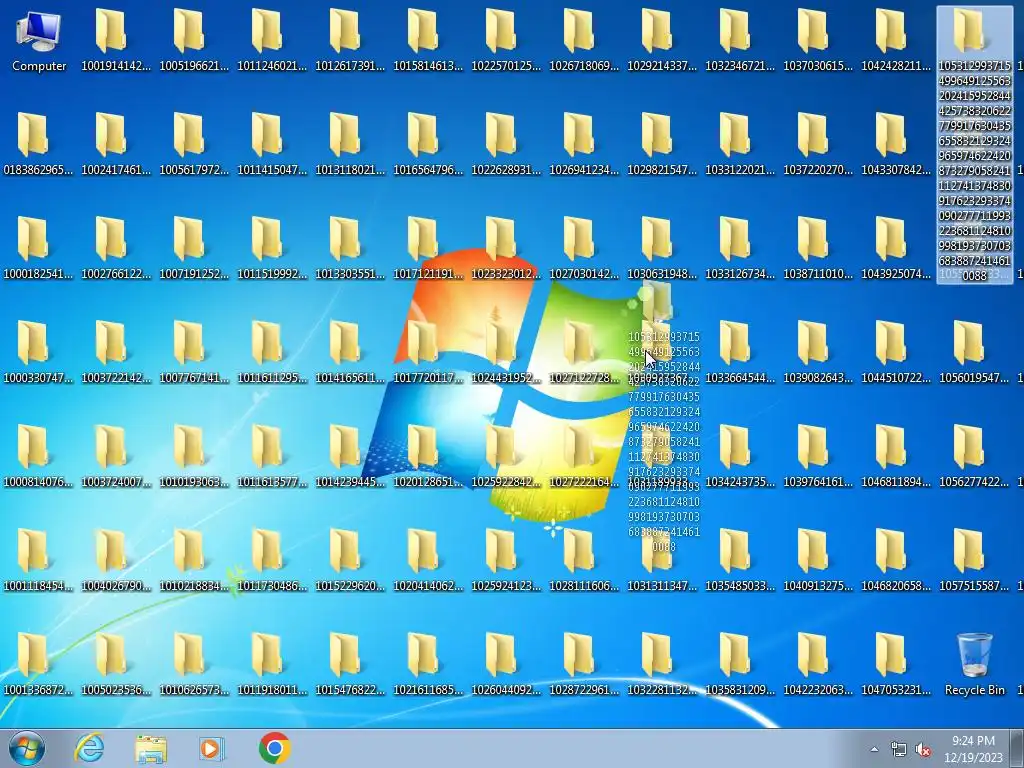This screenshot has width=1024, height=768.
Task: Select folder 1007191252...
Action: [194, 248]
